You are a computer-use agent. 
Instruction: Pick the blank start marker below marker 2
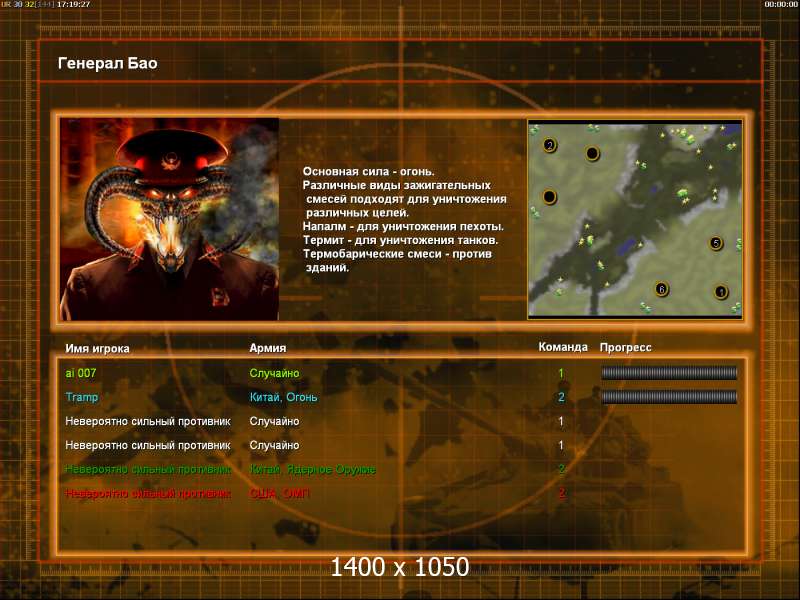(549, 196)
